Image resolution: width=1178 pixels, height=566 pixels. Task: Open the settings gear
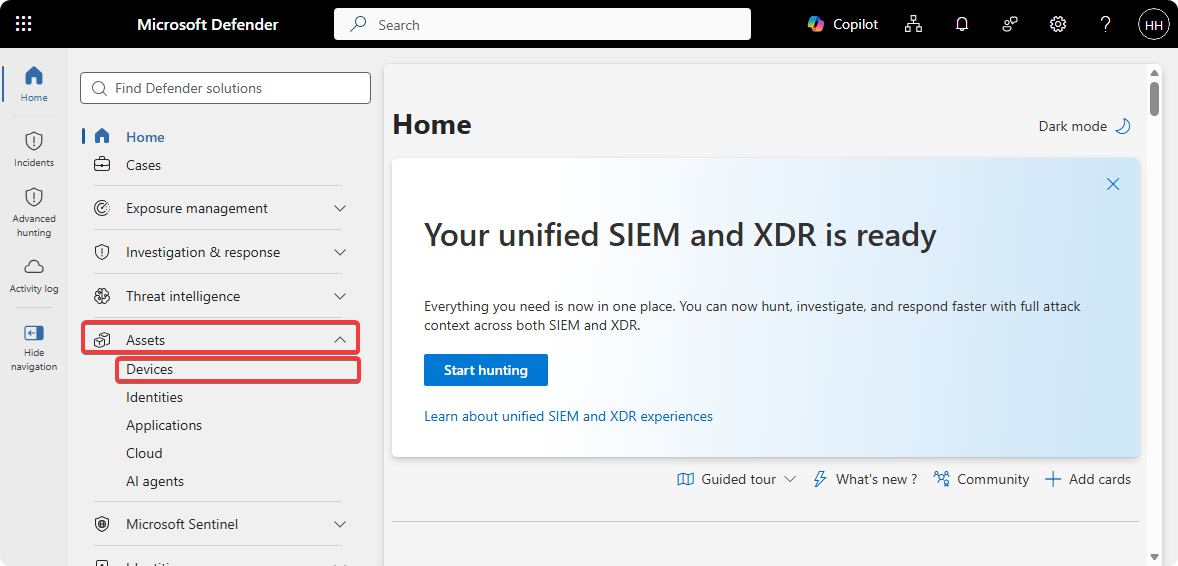click(x=1058, y=24)
